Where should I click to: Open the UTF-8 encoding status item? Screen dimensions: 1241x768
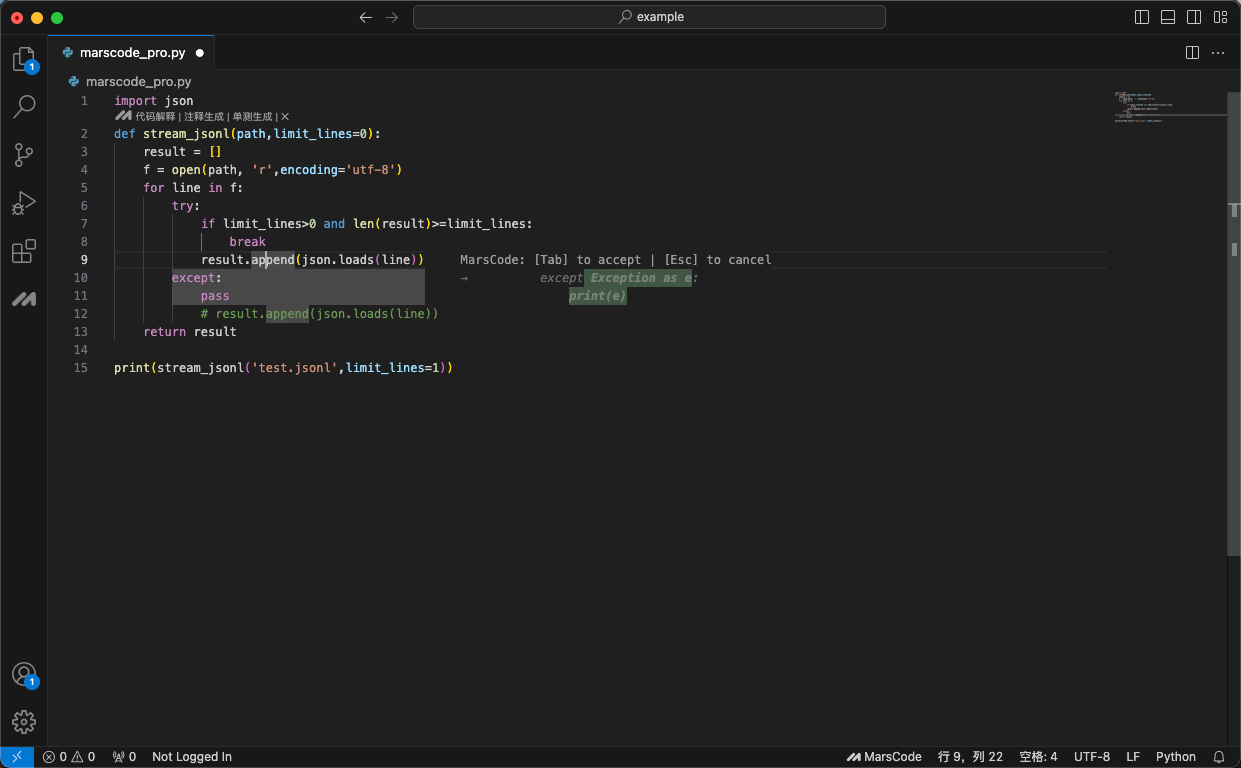tap(1092, 757)
